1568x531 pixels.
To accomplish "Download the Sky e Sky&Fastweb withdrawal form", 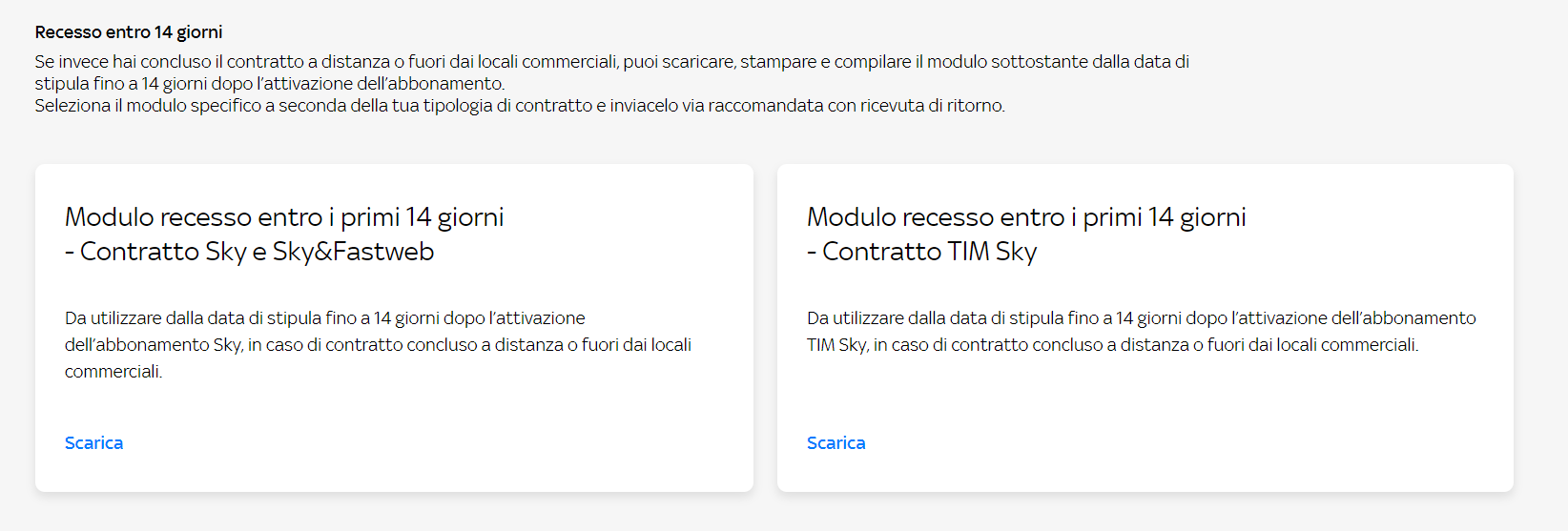I will 93,442.
